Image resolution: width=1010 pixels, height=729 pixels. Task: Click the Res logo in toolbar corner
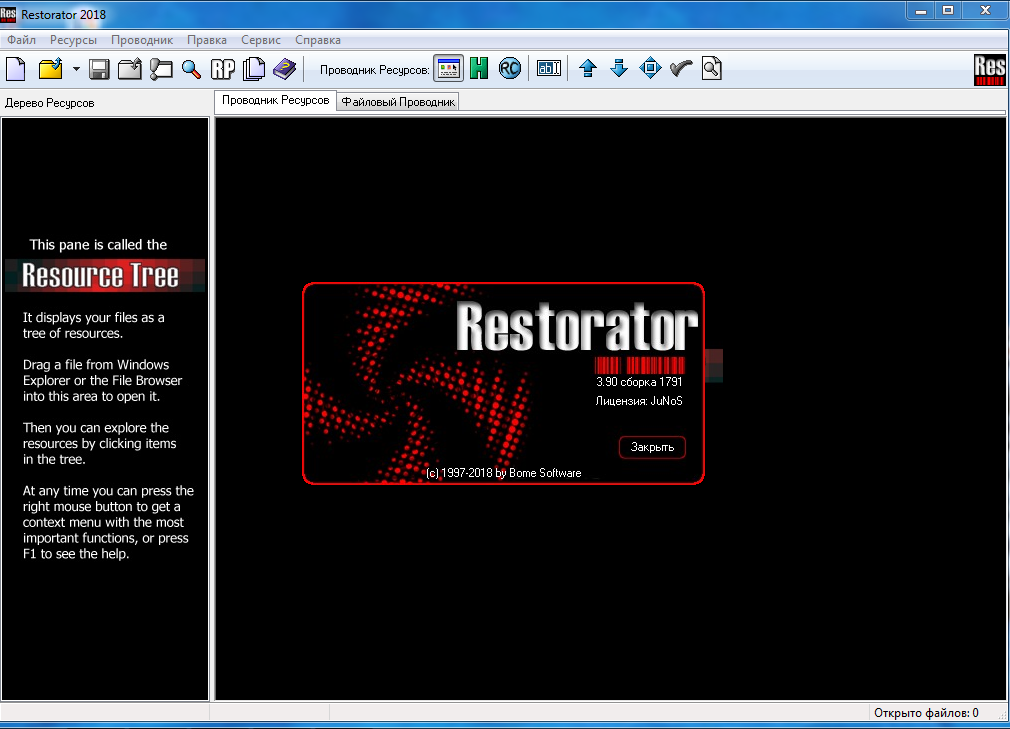[989, 70]
